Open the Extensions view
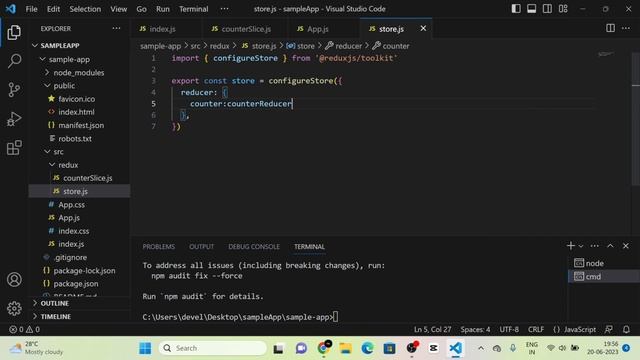This screenshot has width=640, height=360. (14, 148)
